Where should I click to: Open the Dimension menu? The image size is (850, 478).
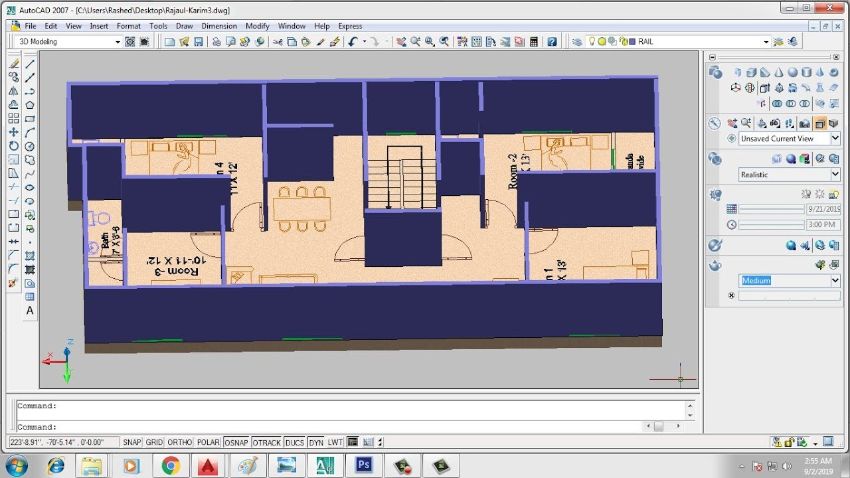[x=219, y=26]
